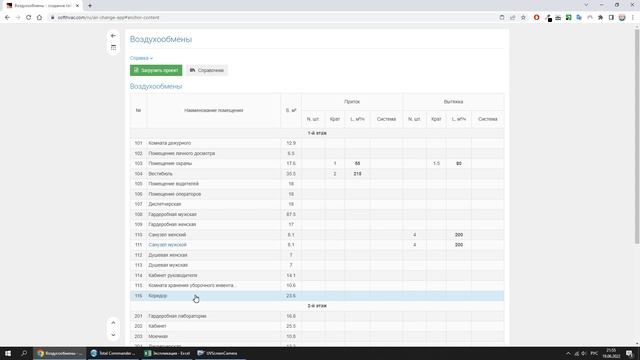Select the Гардеробная лаборатории row

[317, 316]
